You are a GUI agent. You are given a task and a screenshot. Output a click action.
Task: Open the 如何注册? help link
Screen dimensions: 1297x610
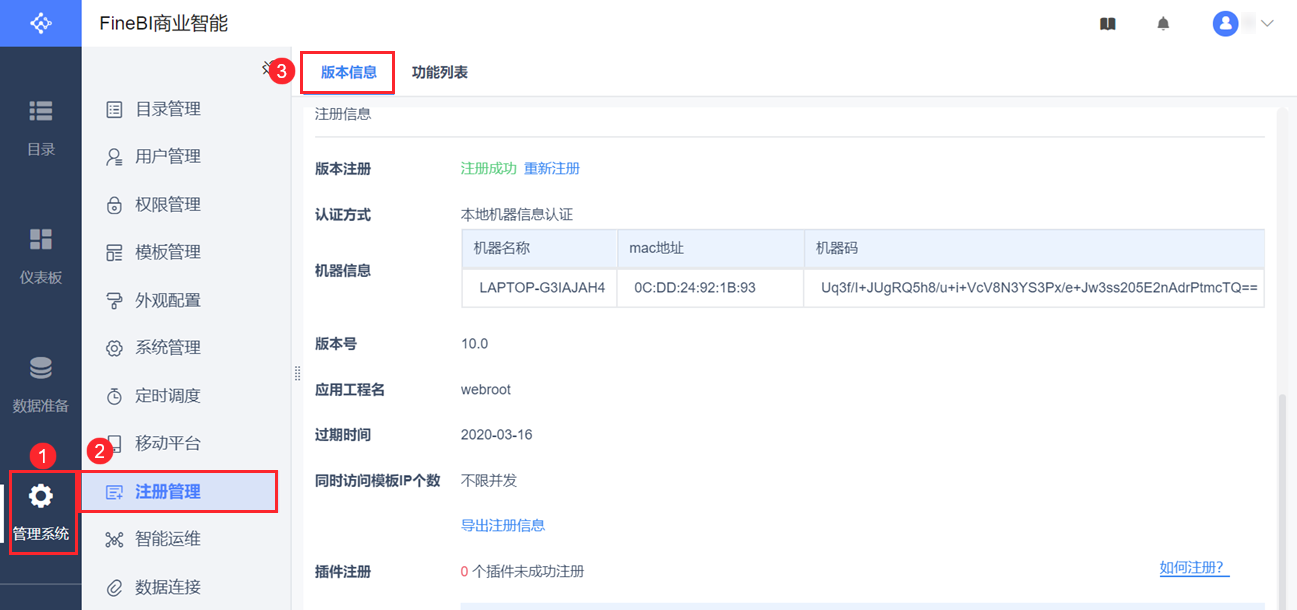(1194, 568)
